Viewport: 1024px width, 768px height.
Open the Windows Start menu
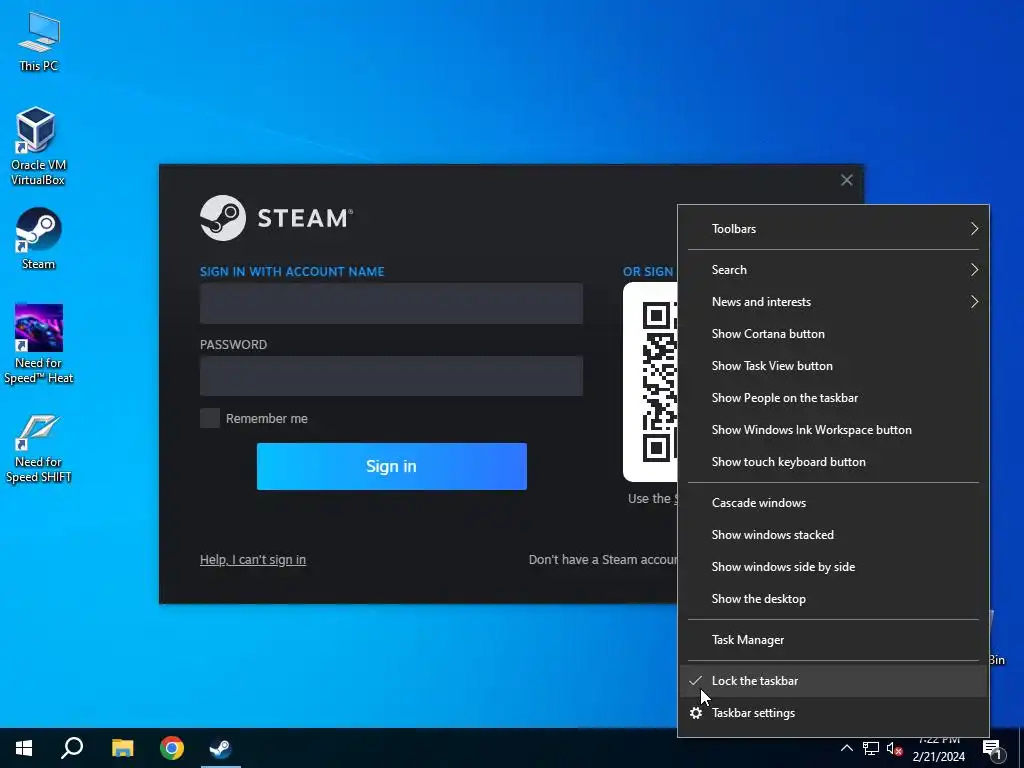point(24,748)
